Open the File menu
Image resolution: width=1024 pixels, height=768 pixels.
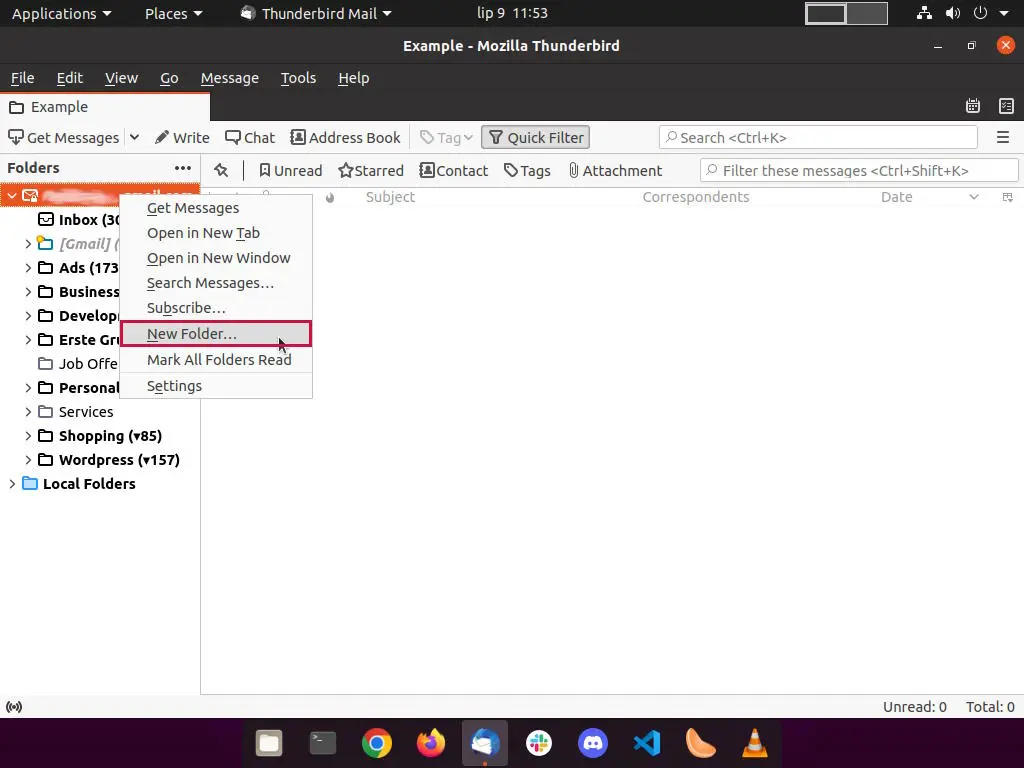22,78
